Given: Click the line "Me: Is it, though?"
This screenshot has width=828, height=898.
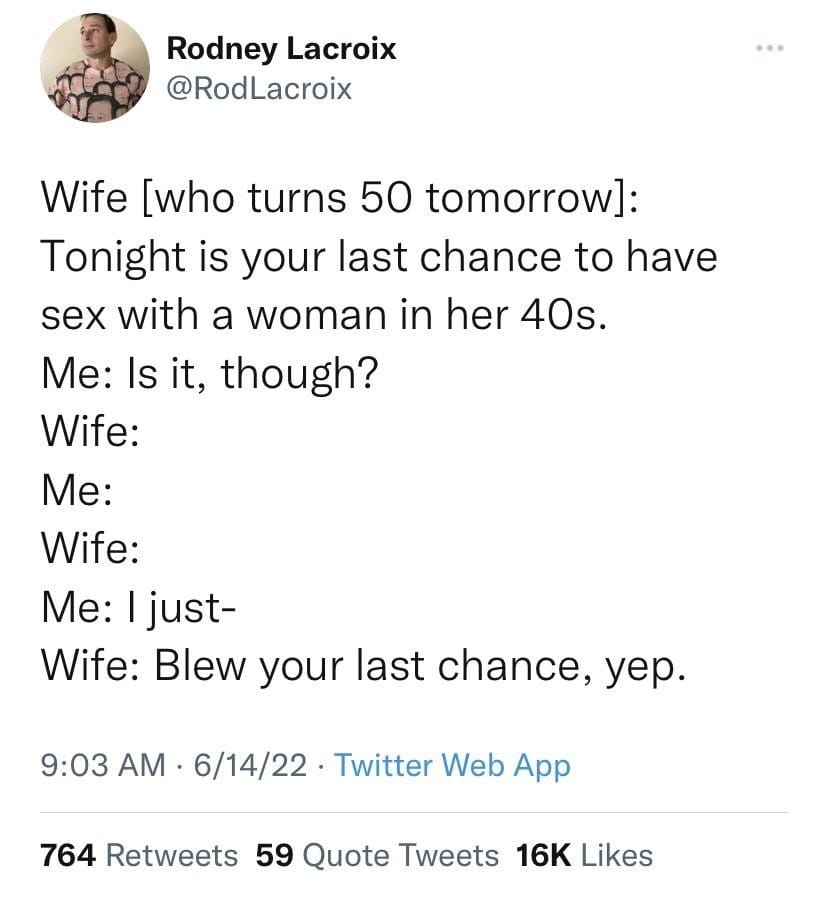Looking at the screenshot, I should 209,374.
